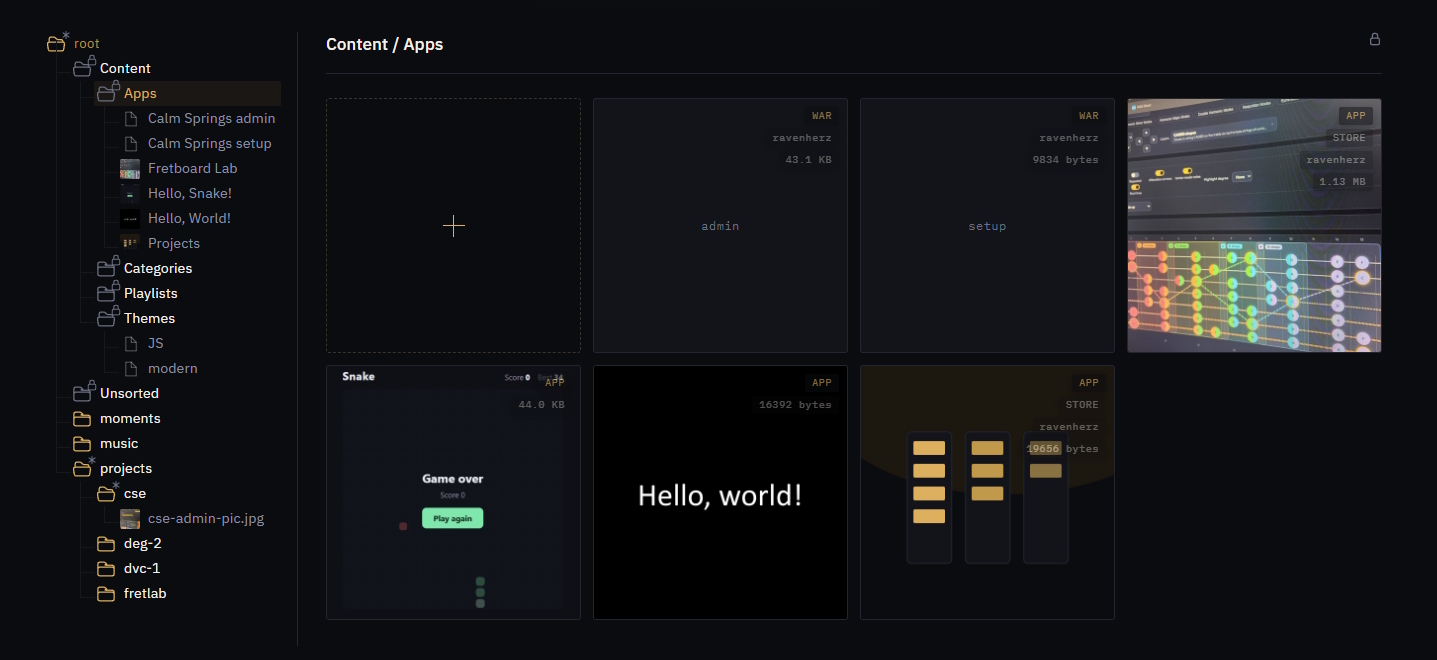This screenshot has width=1437, height=660.
Task: Click the Themes folder icon
Action: 107,318
